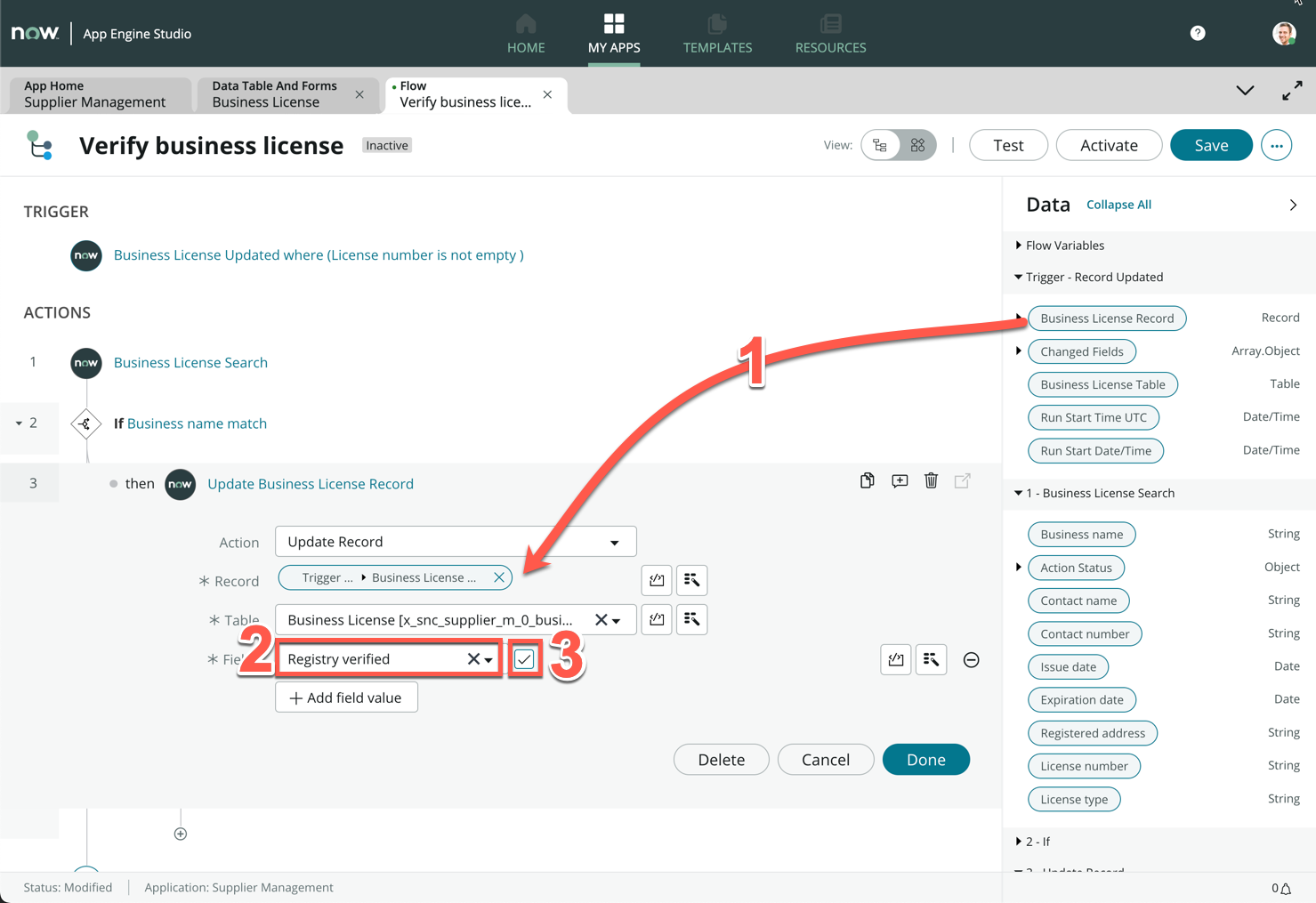
Task: Open the Business License Search action link
Action: [190, 363]
